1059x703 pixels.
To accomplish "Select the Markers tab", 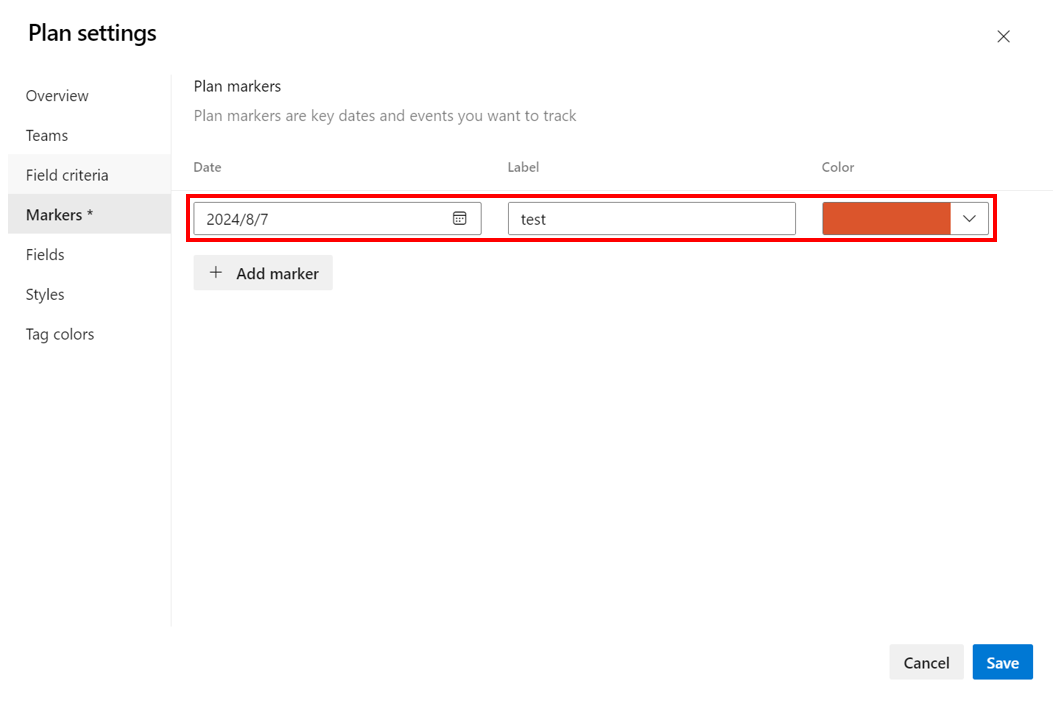I will [x=89, y=215].
